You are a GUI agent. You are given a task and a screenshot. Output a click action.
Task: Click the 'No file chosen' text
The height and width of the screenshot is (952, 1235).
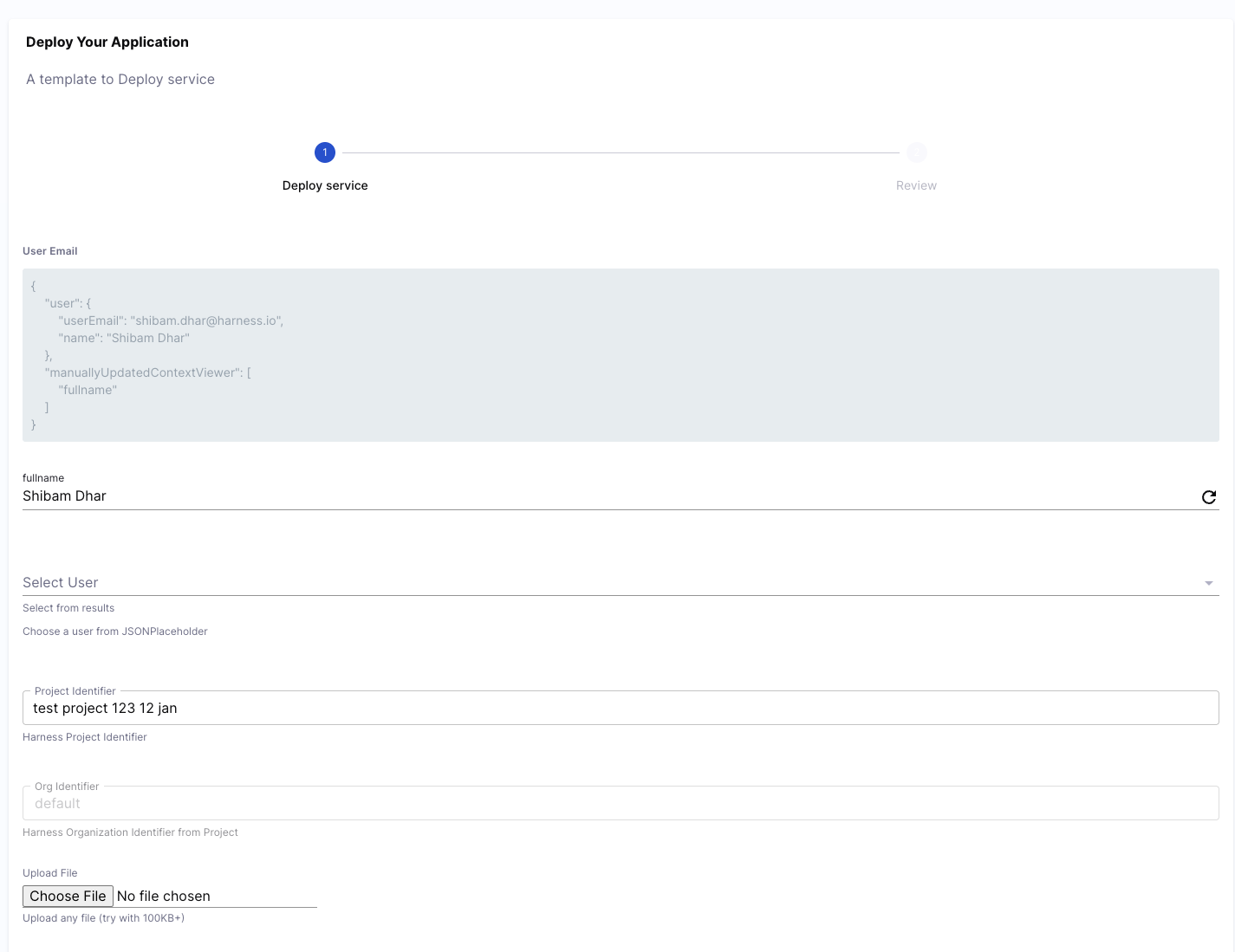point(164,897)
